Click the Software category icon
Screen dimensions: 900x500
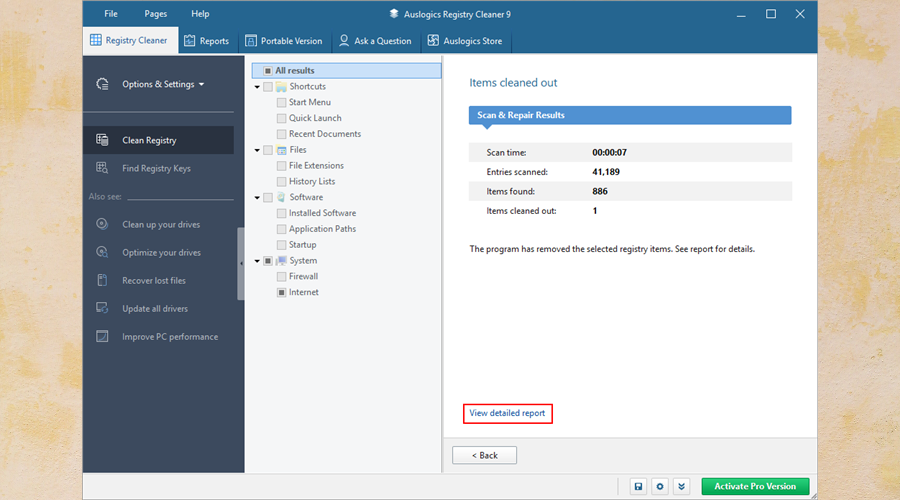point(281,197)
